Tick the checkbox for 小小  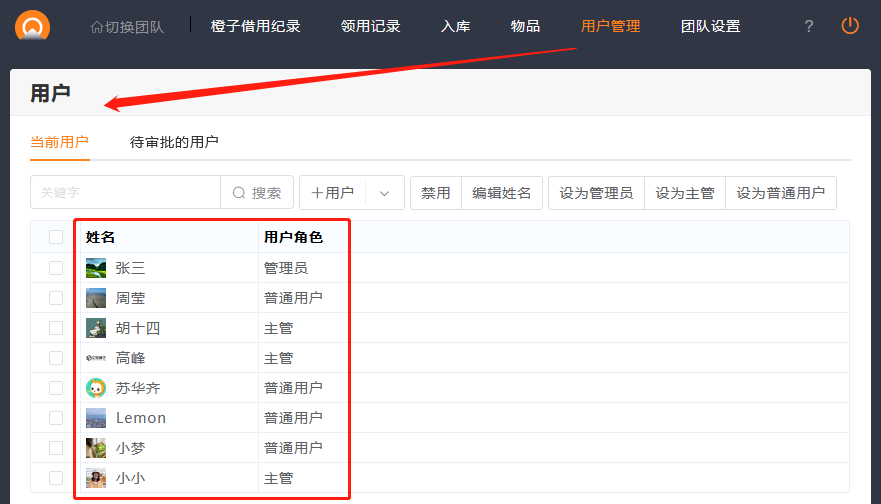tap(56, 478)
